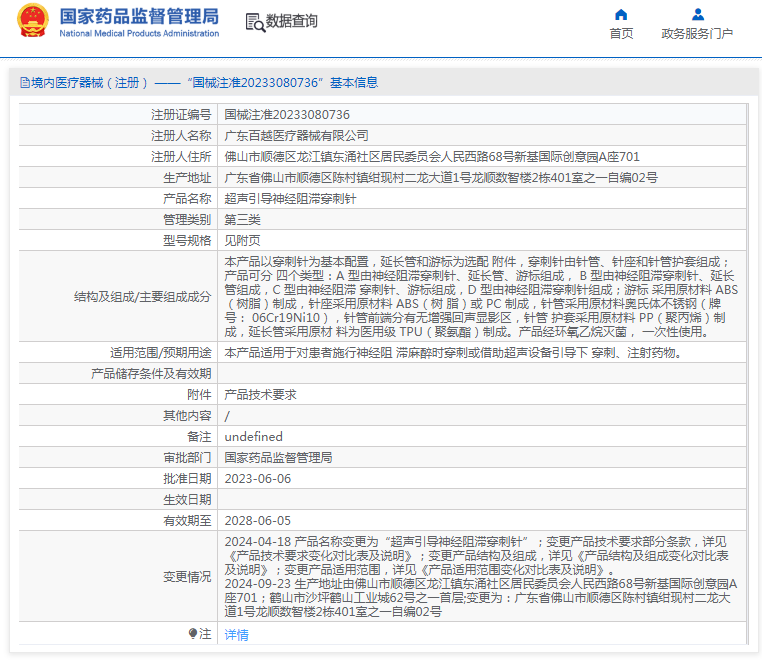Click 产品技术要求 attachment value
Screen dimensions: 762x666
260,395
